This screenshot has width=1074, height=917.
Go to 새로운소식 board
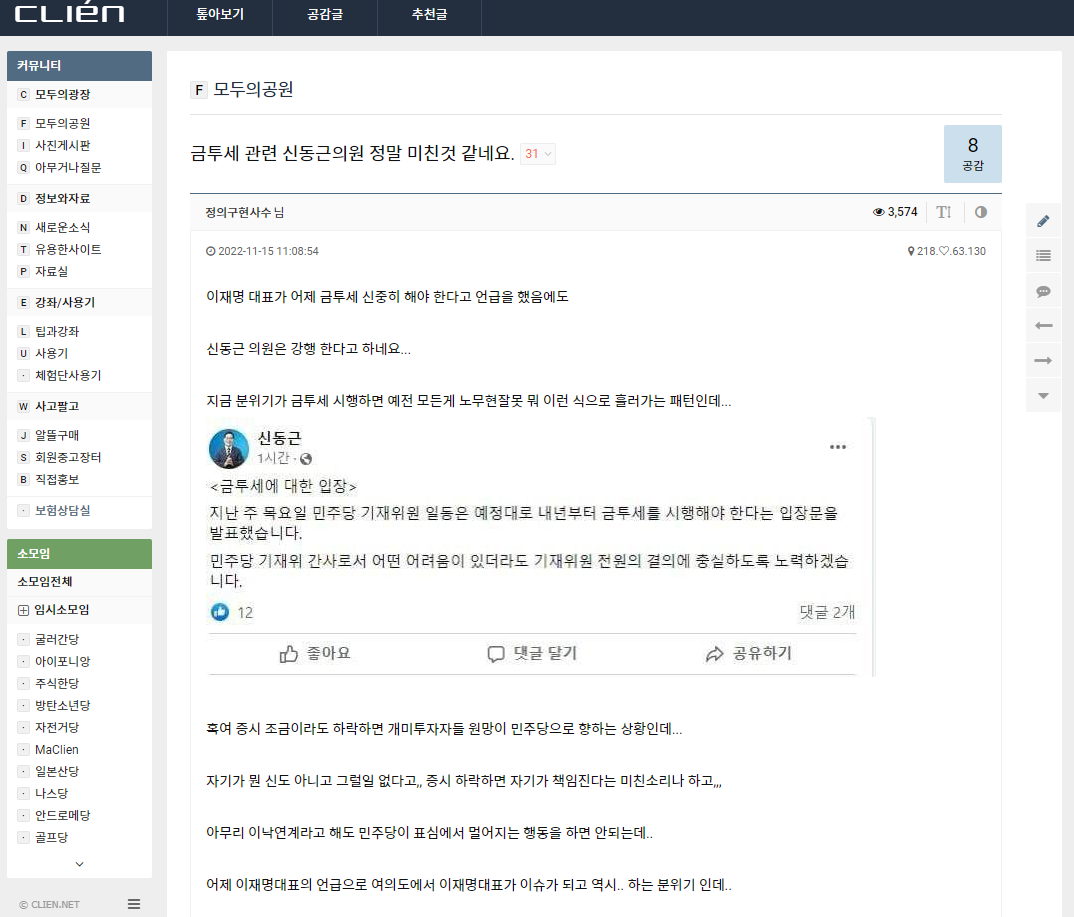[x=62, y=227]
